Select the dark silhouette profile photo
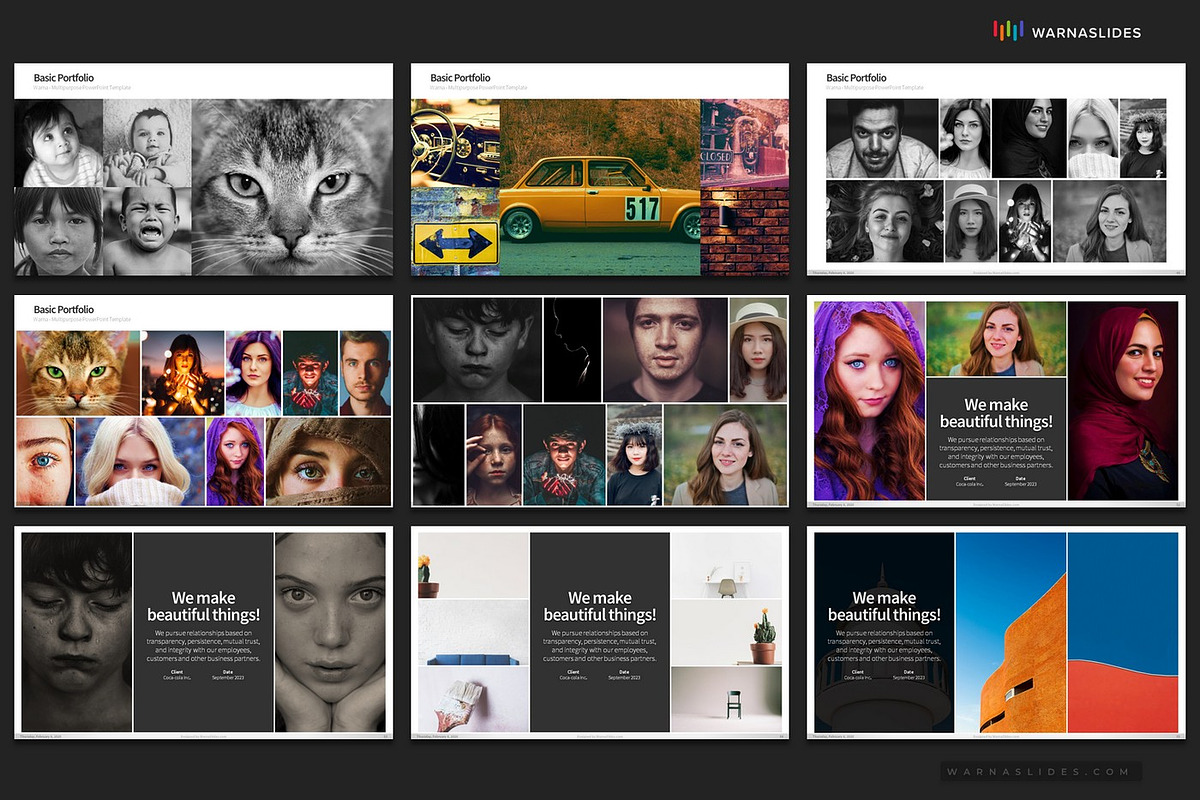The height and width of the screenshot is (800, 1200). coord(572,349)
